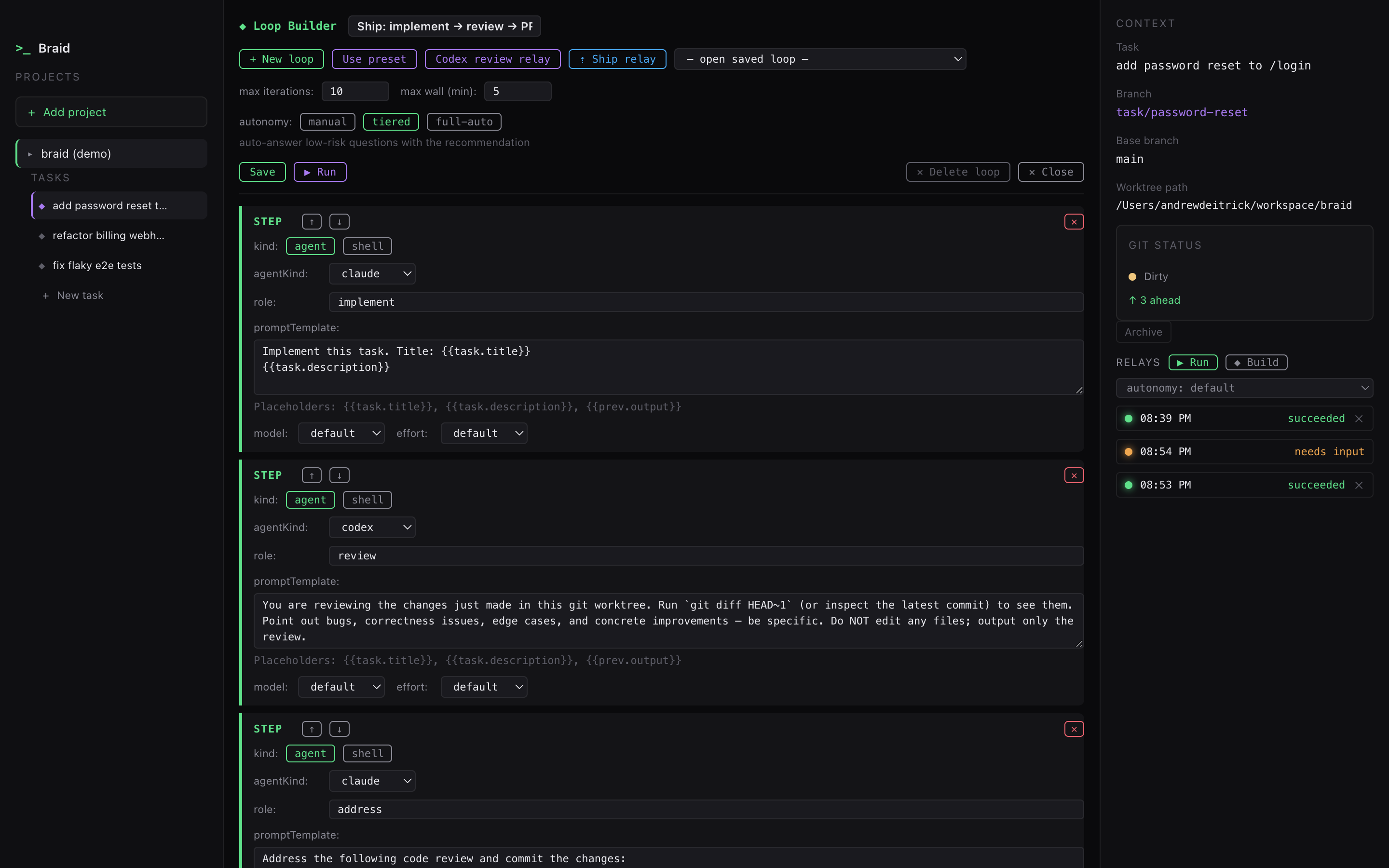The image size is (1389, 868).
Task: Set autonomy to manual
Action: (328, 122)
